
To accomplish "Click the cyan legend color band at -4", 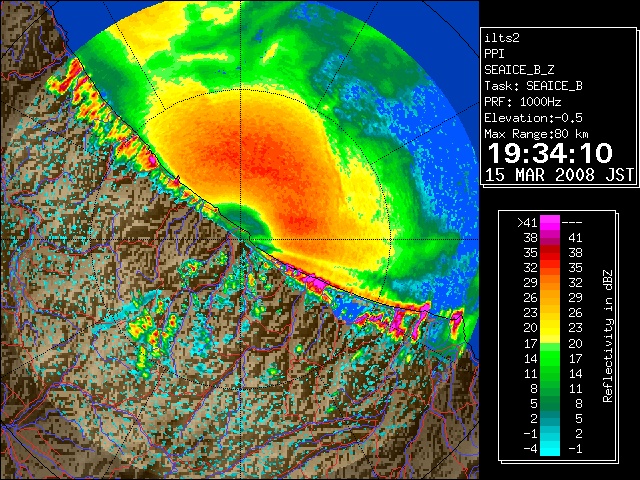I will click(x=550, y=449).
